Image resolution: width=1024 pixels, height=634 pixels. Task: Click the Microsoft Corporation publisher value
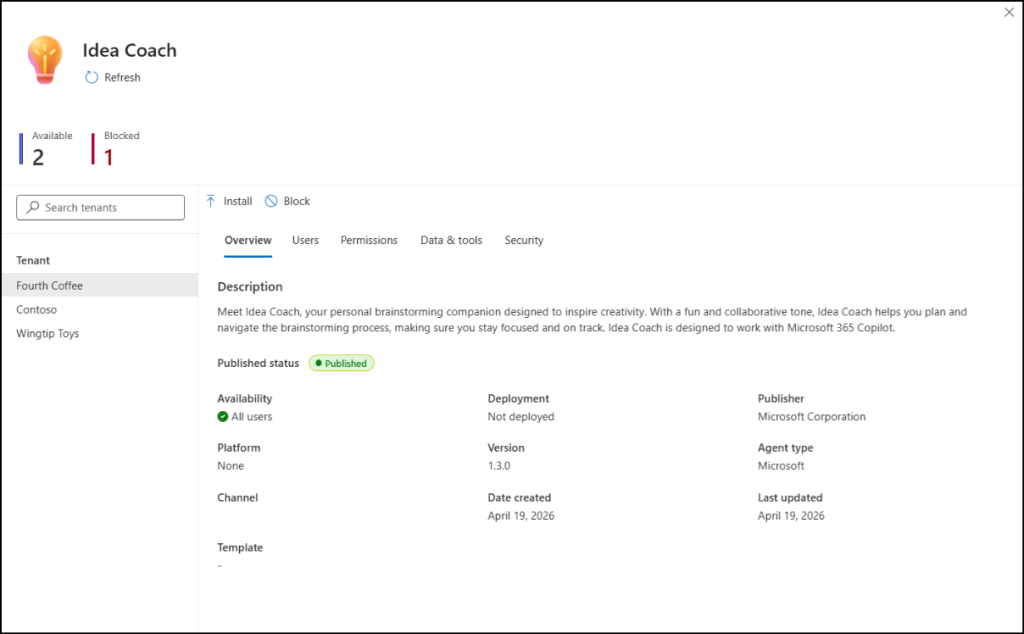click(812, 417)
